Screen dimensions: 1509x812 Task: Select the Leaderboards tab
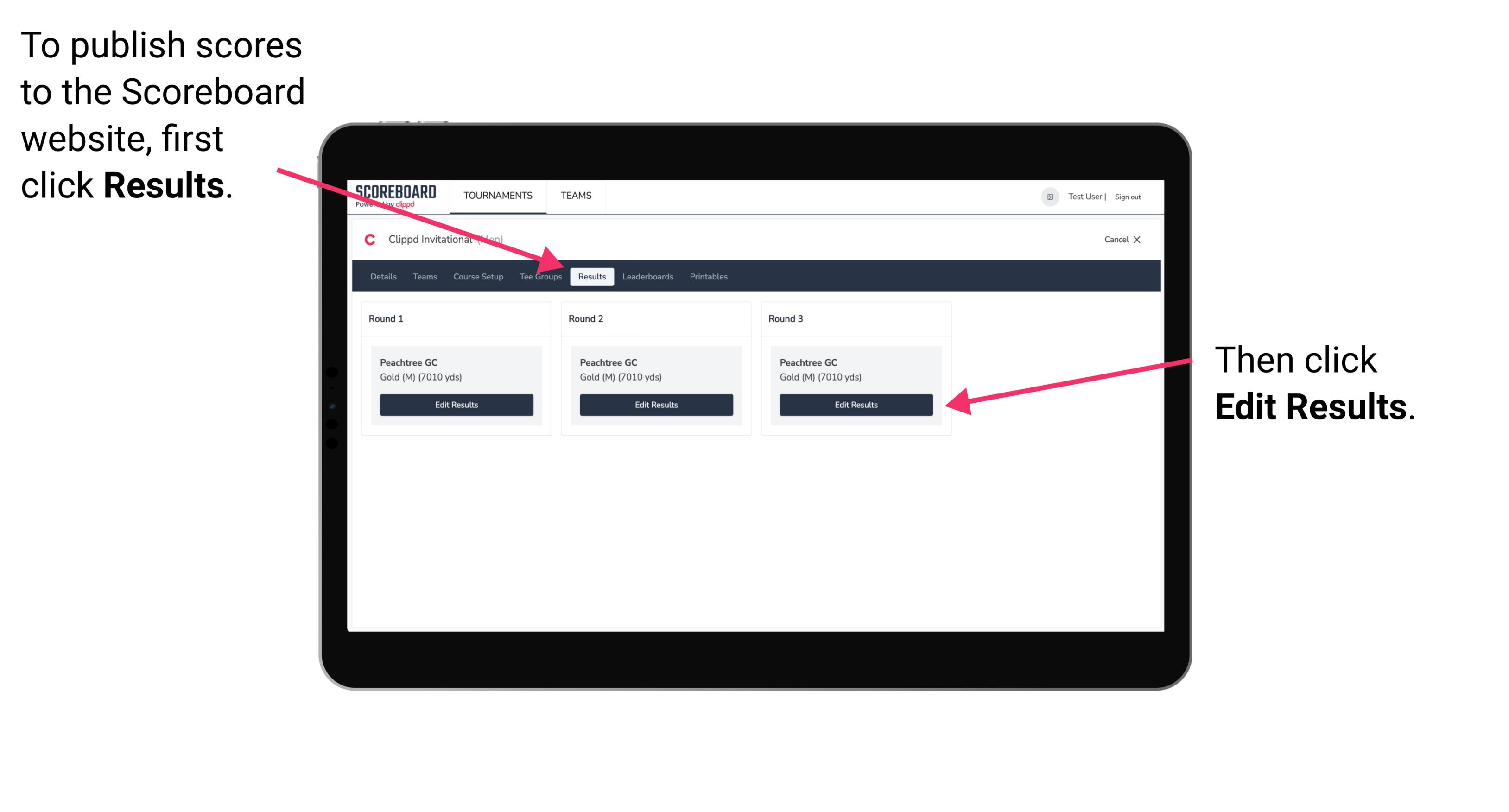(648, 277)
